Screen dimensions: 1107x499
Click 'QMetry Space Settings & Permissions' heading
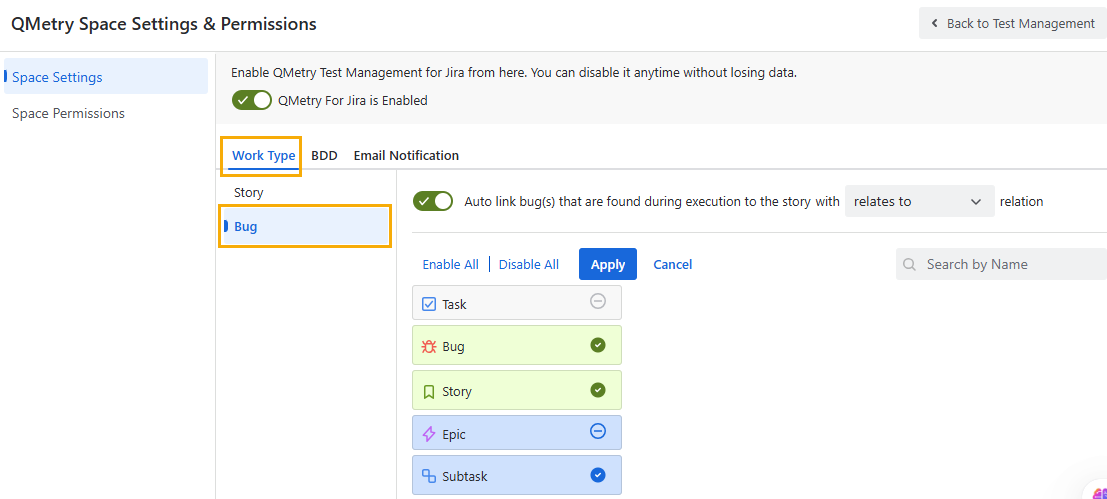pyautogui.click(x=164, y=23)
